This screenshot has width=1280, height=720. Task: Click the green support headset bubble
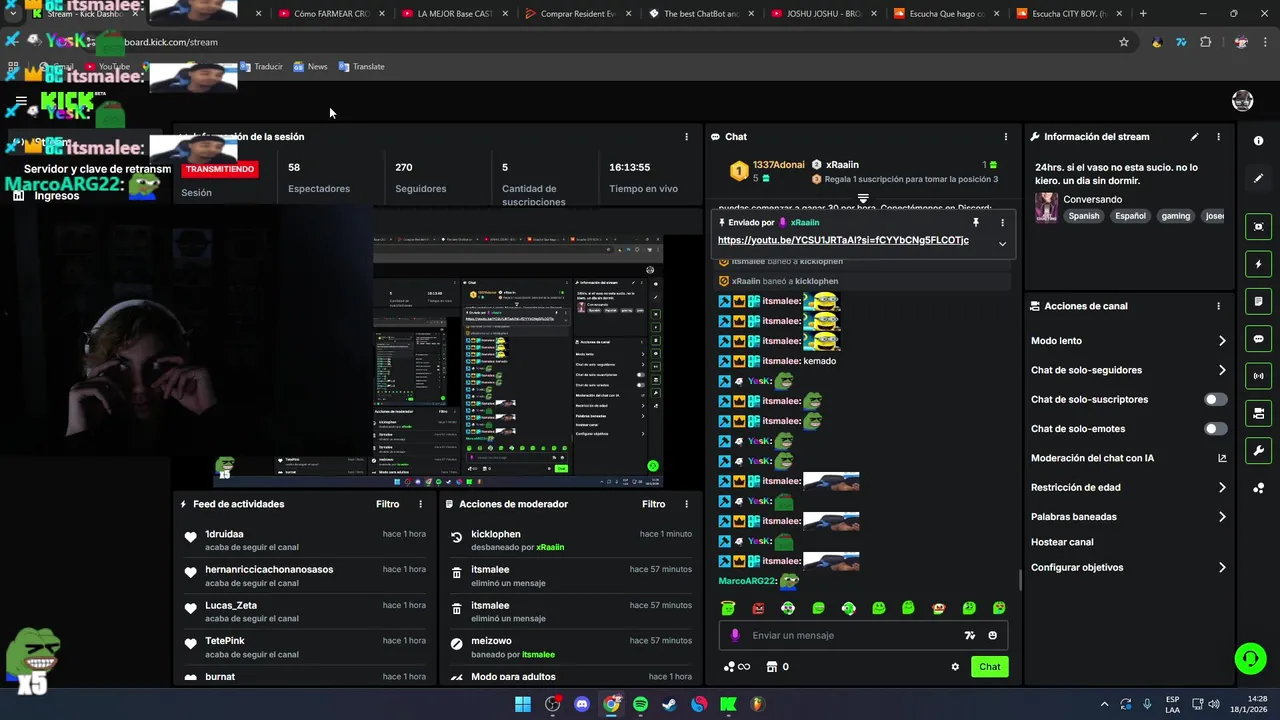(x=1250, y=658)
